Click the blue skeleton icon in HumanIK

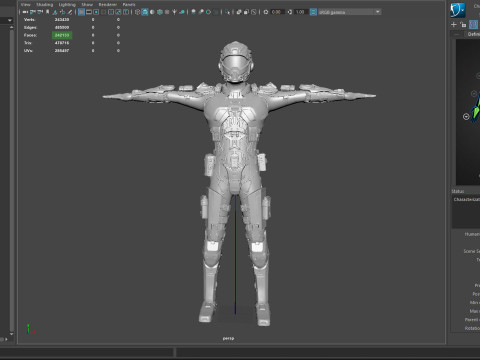tap(473, 25)
